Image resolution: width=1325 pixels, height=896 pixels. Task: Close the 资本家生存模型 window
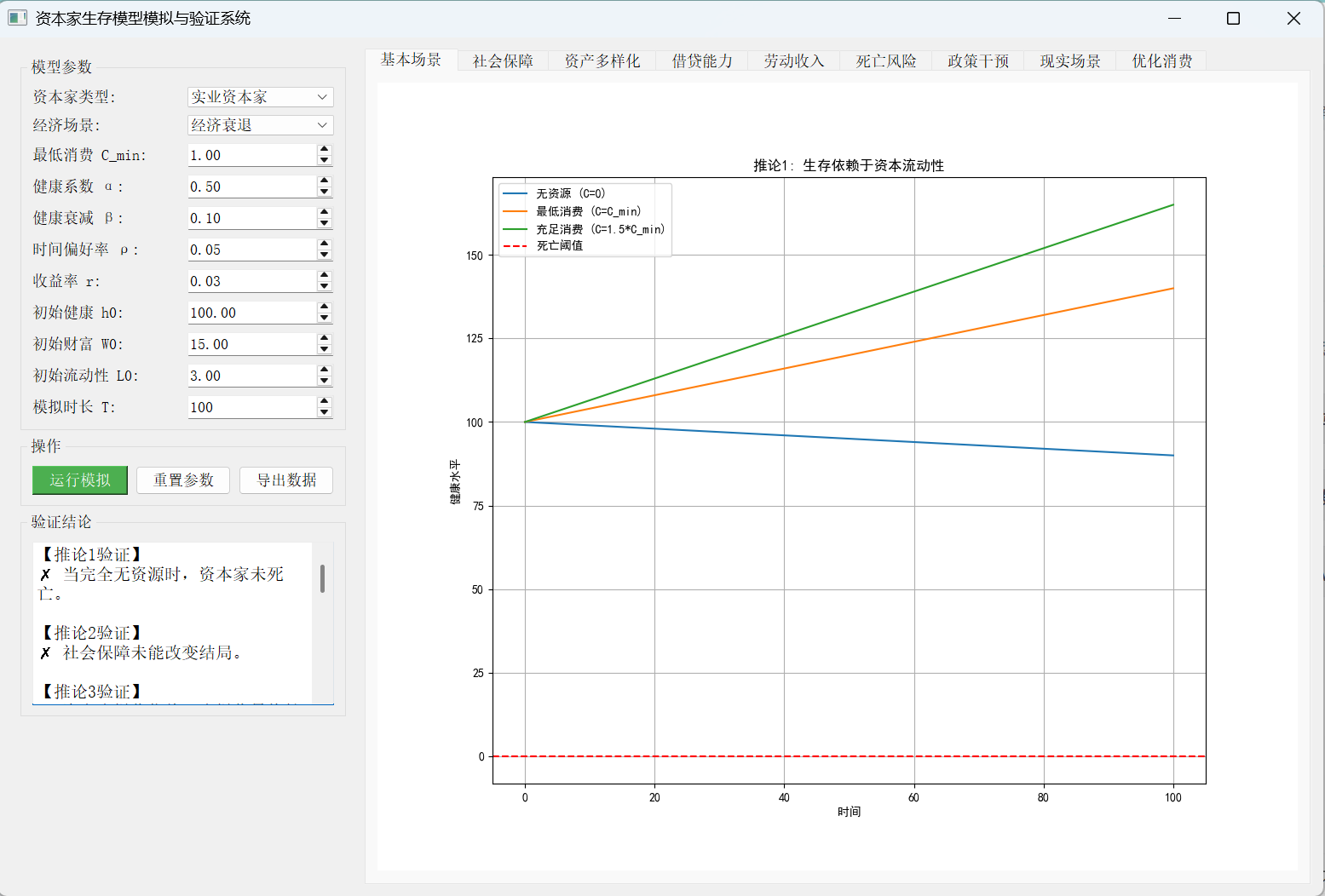1293,18
